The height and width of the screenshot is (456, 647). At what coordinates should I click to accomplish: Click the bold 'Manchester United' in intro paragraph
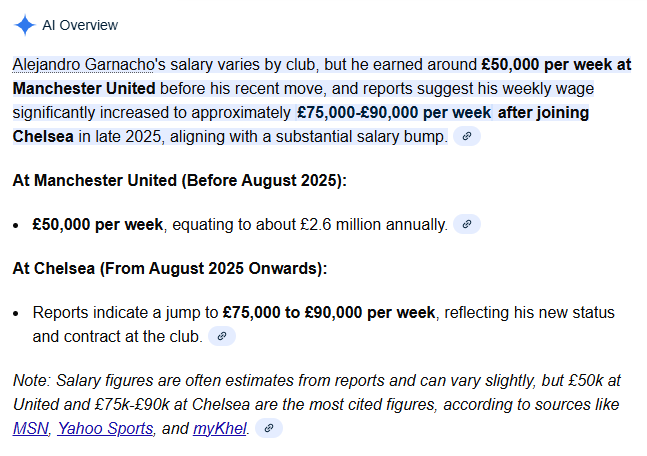(84, 88)
